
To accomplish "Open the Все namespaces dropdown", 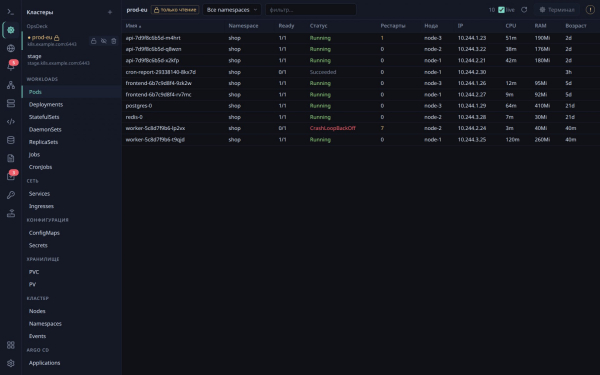I will click(x=232, y=10).
